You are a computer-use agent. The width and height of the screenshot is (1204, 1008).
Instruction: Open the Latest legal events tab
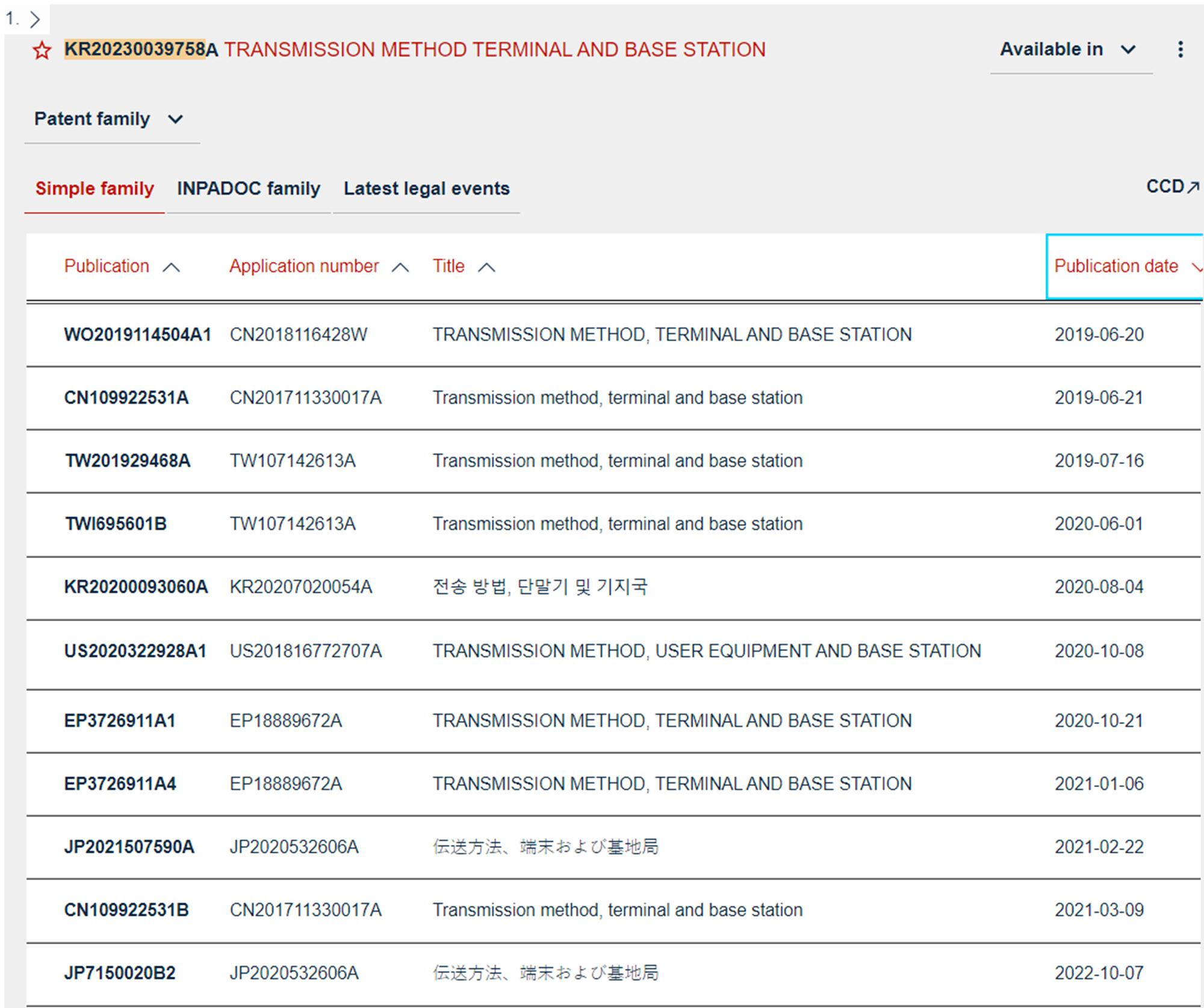click(426, 188)
